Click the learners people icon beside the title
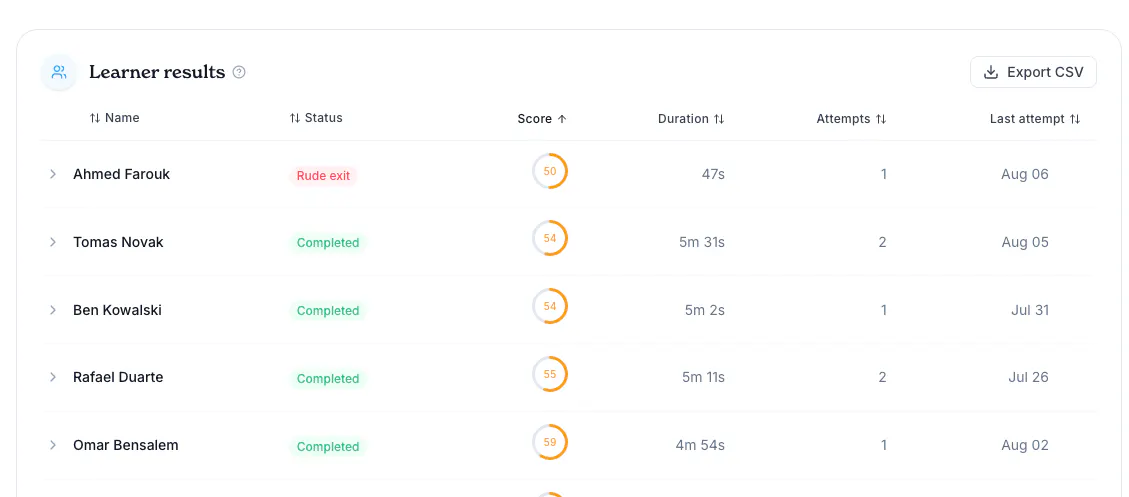The height and width of the screenshot is (497, 1129). [59, 72]
